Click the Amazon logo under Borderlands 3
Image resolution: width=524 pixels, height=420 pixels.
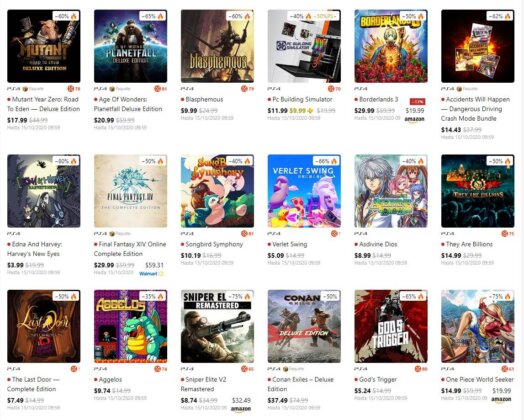(x=415, y=119)
